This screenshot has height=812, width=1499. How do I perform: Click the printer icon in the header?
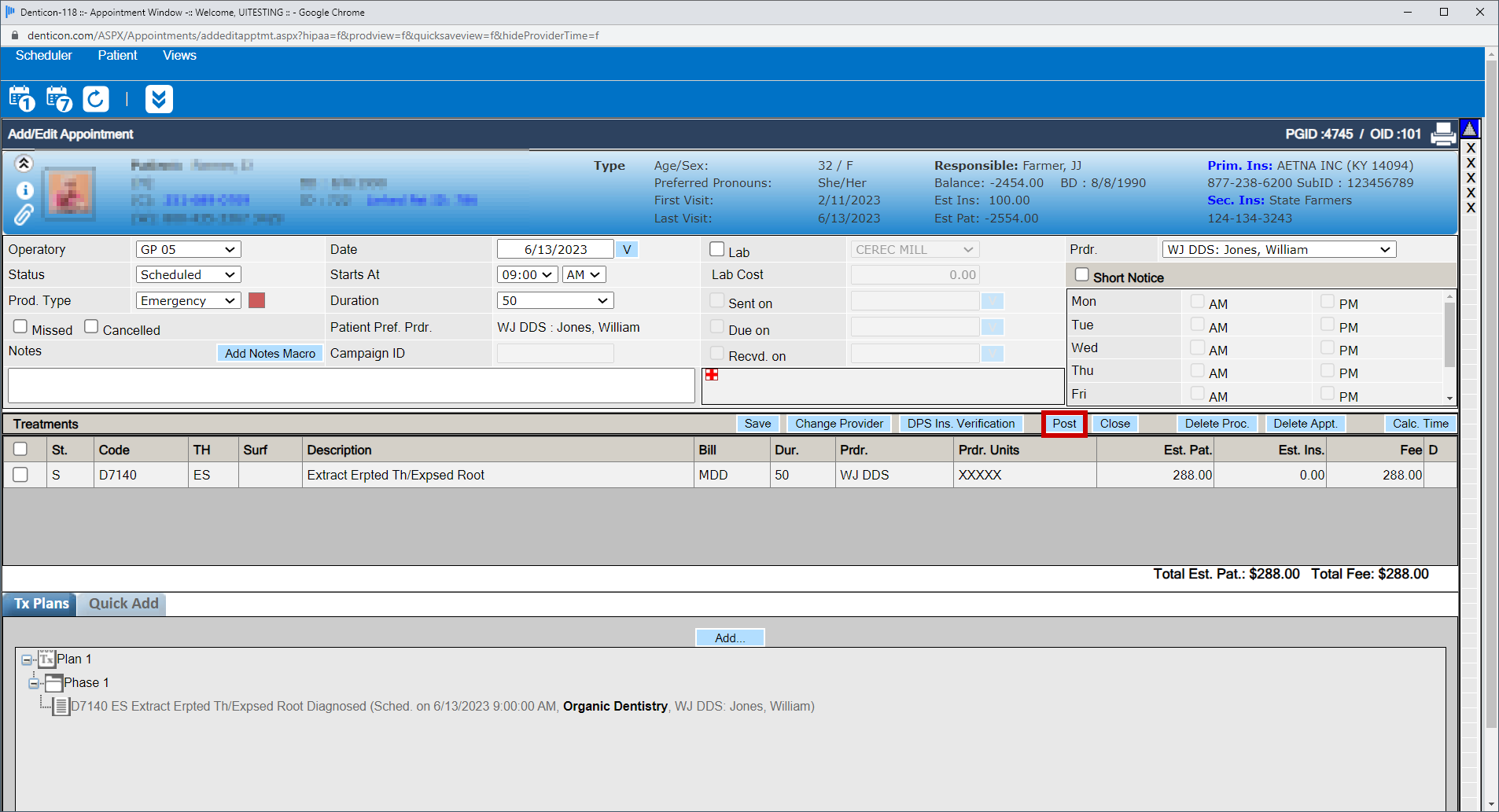point(1443,134)
